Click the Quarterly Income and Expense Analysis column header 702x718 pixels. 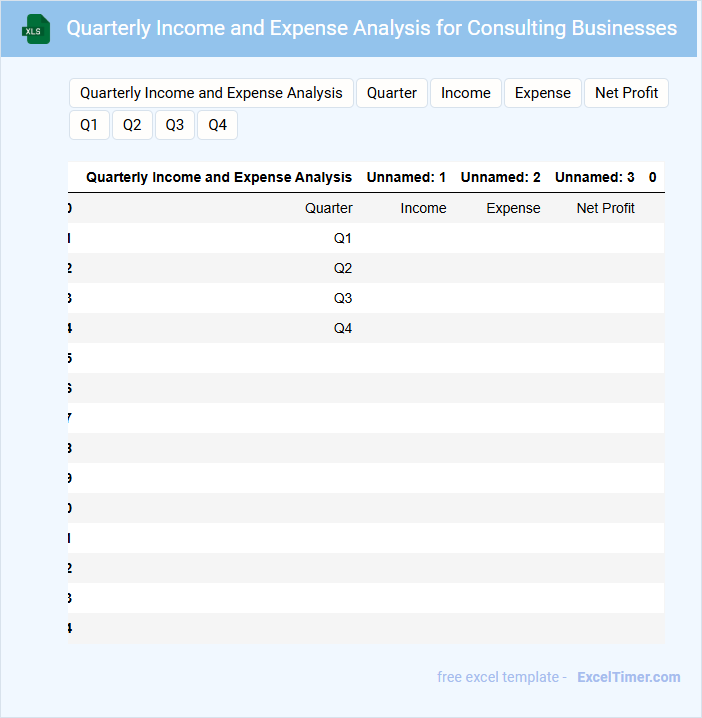tap(219, 177)
